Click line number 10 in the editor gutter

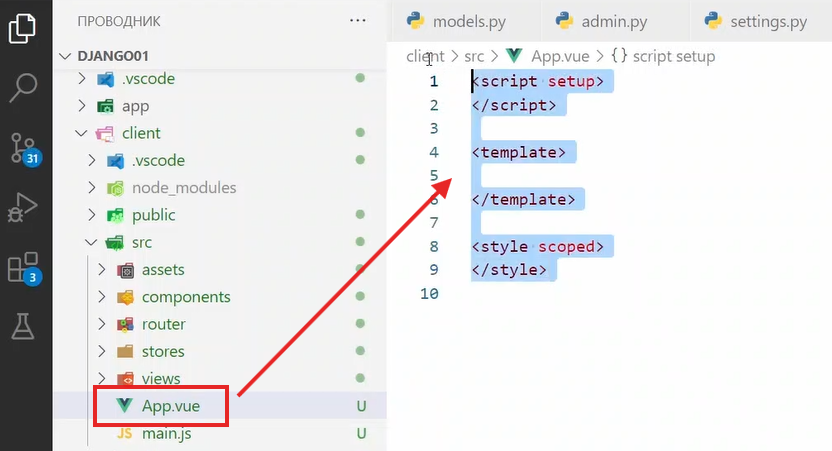point(429,293)
